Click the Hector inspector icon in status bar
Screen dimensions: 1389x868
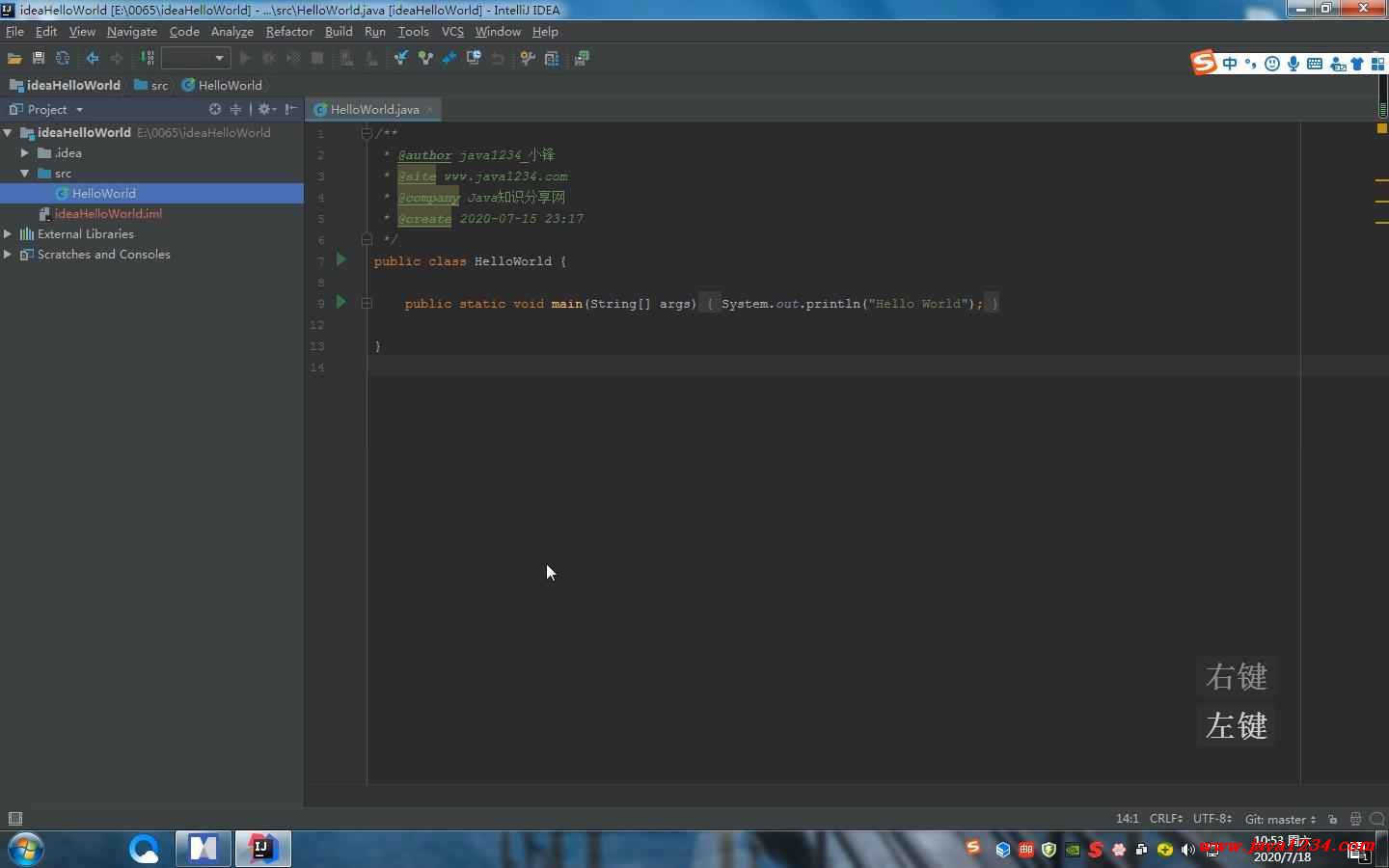1355,819
